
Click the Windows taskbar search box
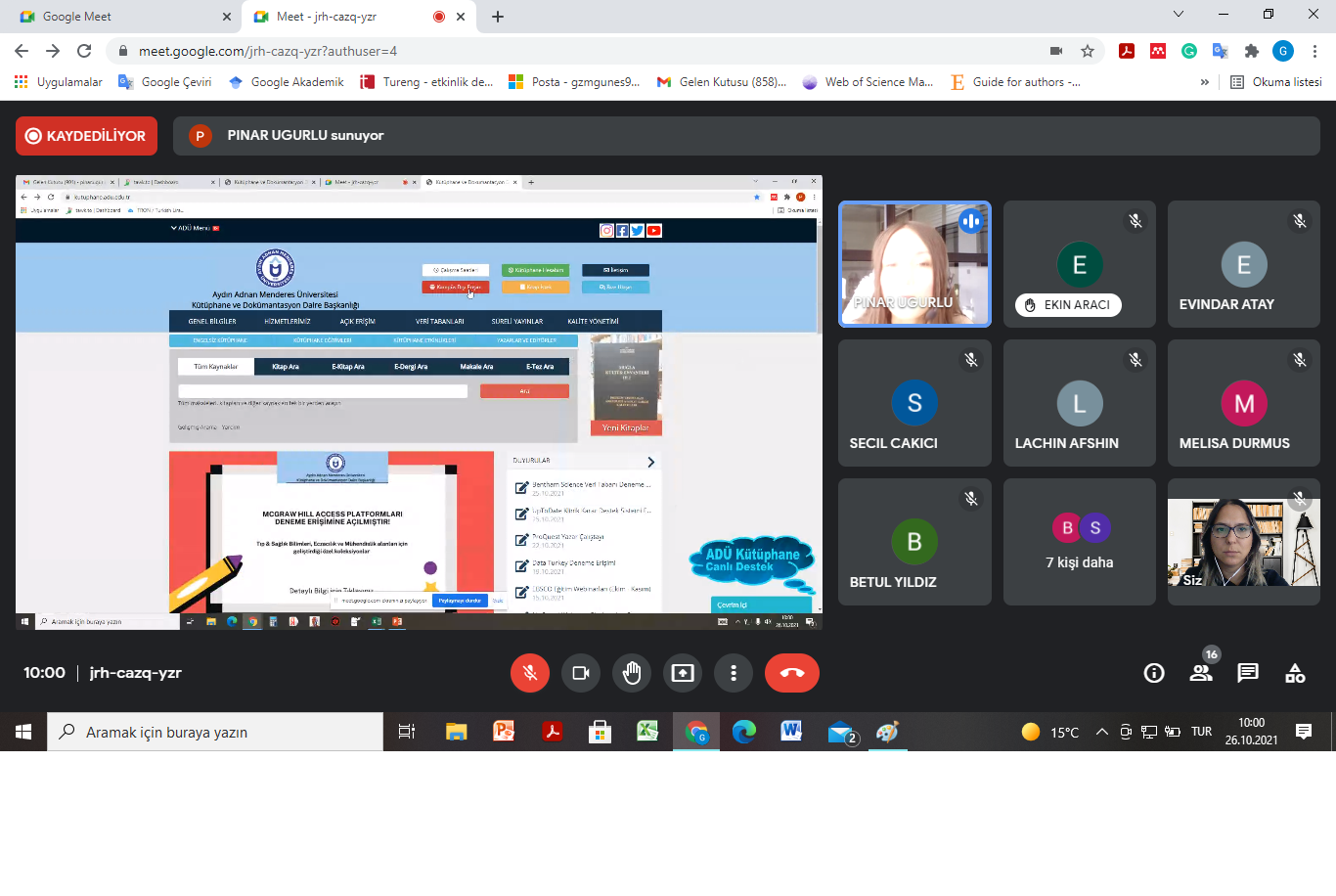[215, 732]
